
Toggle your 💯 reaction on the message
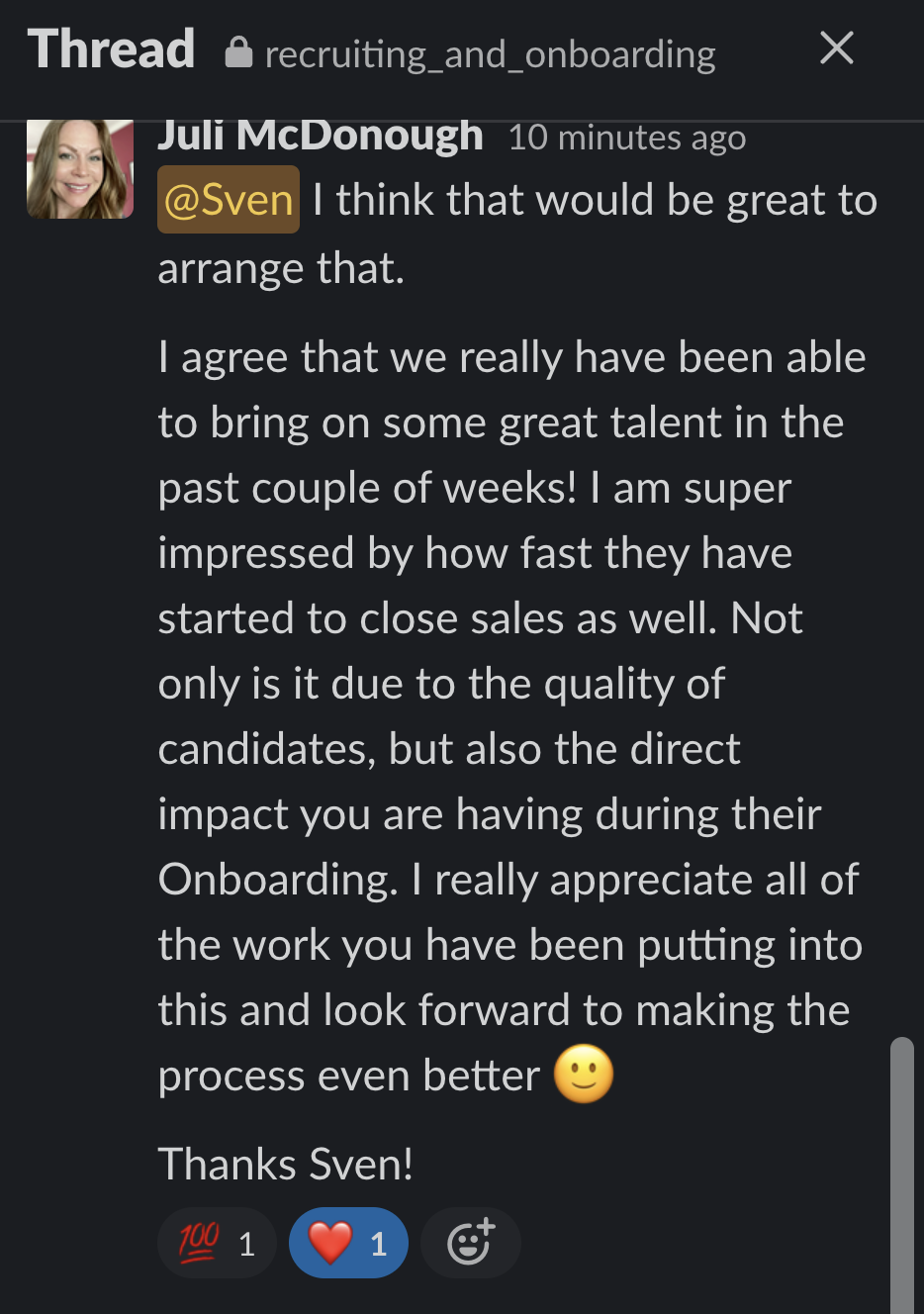(x=217, y=1242)
